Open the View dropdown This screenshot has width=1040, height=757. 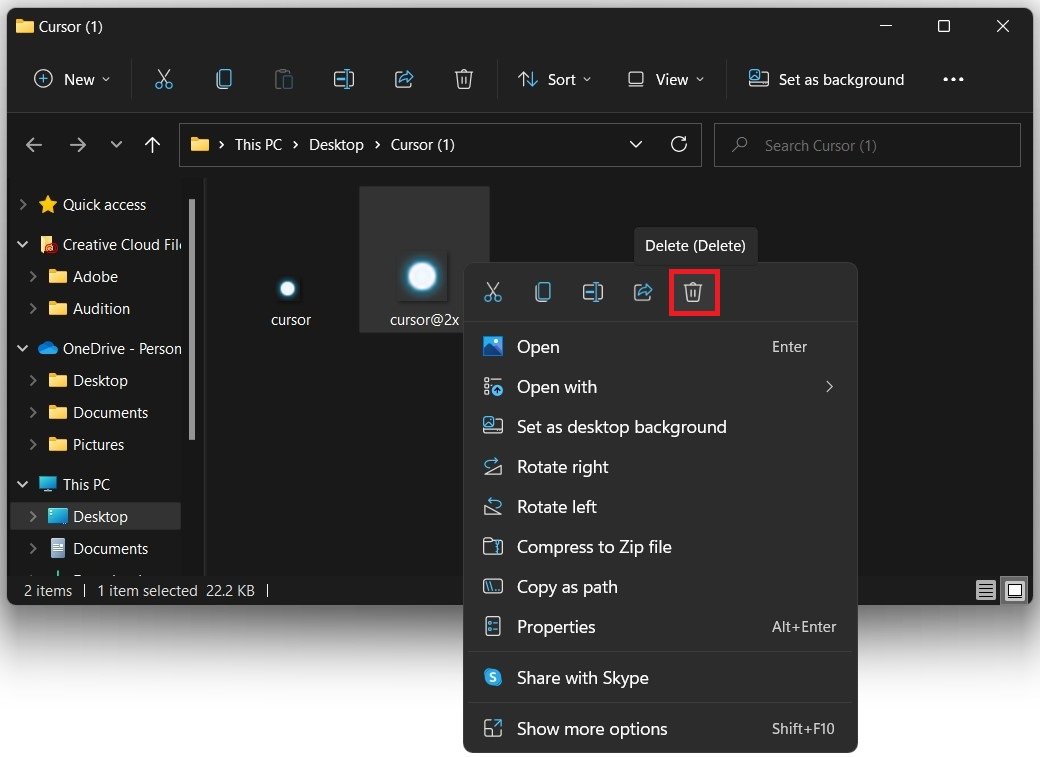(665, 79)
